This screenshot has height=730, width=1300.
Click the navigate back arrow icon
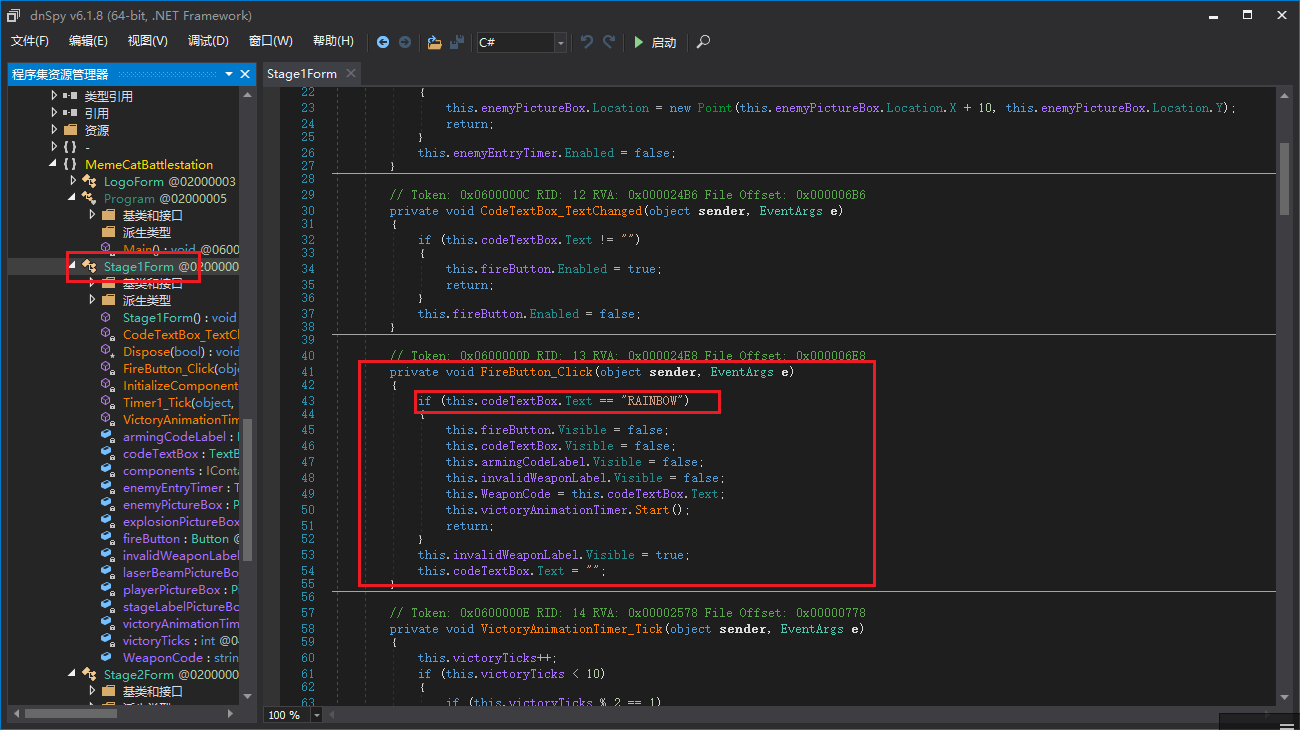[383, 42]
